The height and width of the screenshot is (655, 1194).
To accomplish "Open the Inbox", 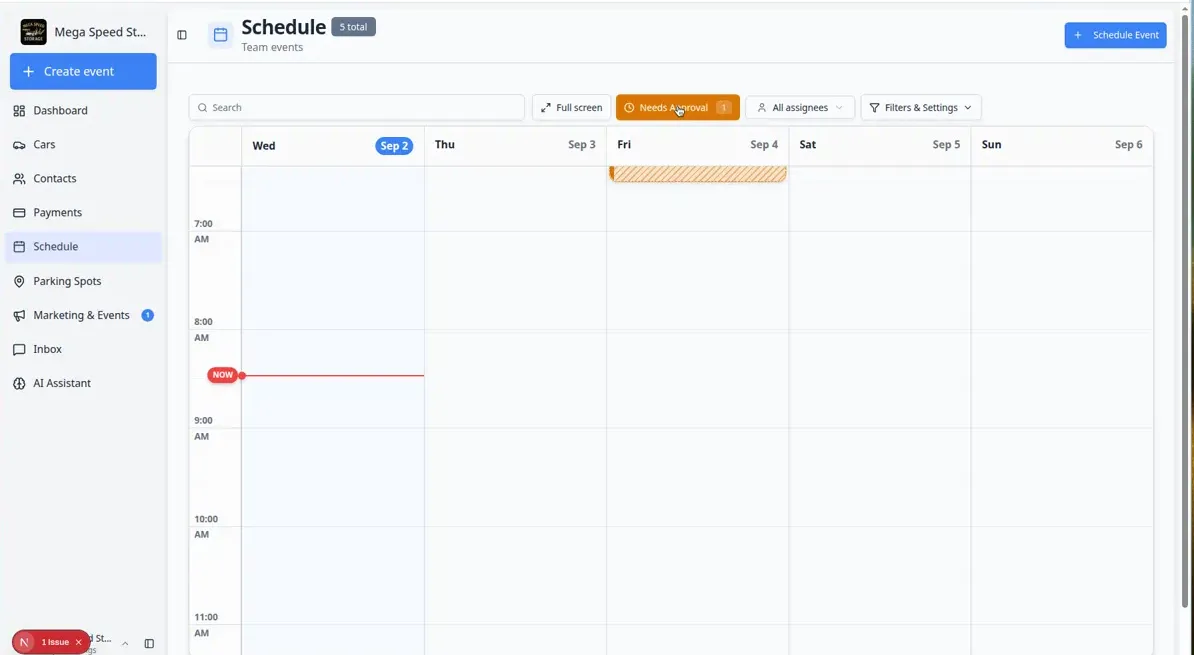I will pos(83,349).
